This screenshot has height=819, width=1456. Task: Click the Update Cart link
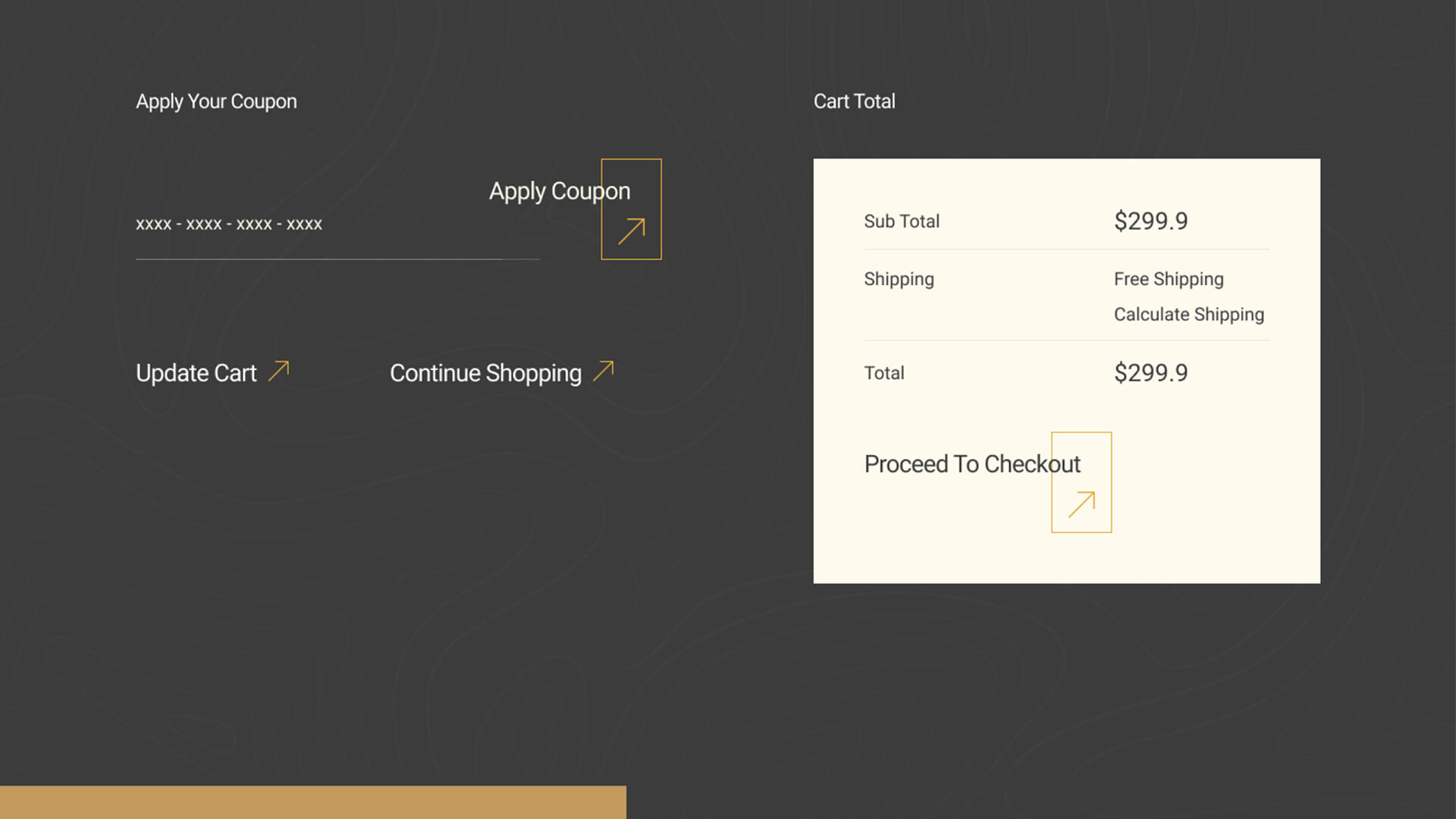(x=196, y=373)
